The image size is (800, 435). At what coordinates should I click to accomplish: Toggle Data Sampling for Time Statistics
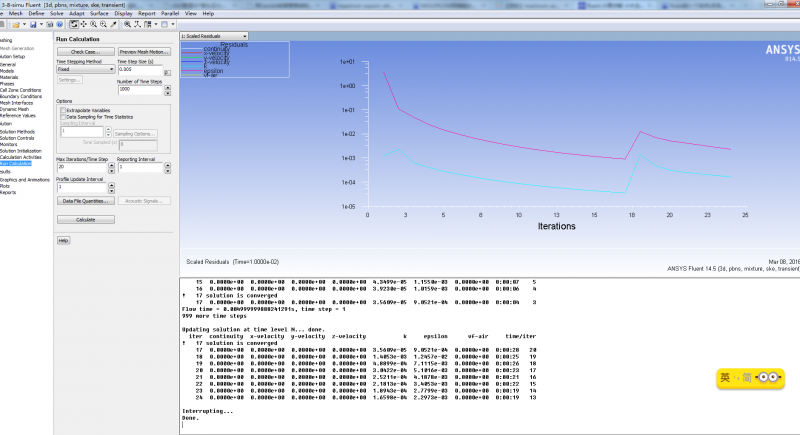pos(63,117)
